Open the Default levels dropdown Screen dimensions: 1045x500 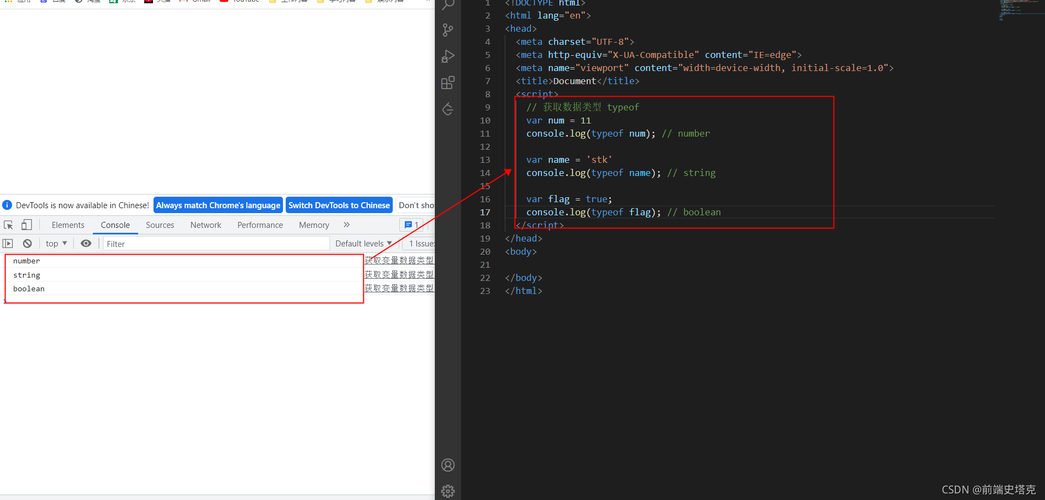[364, 244]
